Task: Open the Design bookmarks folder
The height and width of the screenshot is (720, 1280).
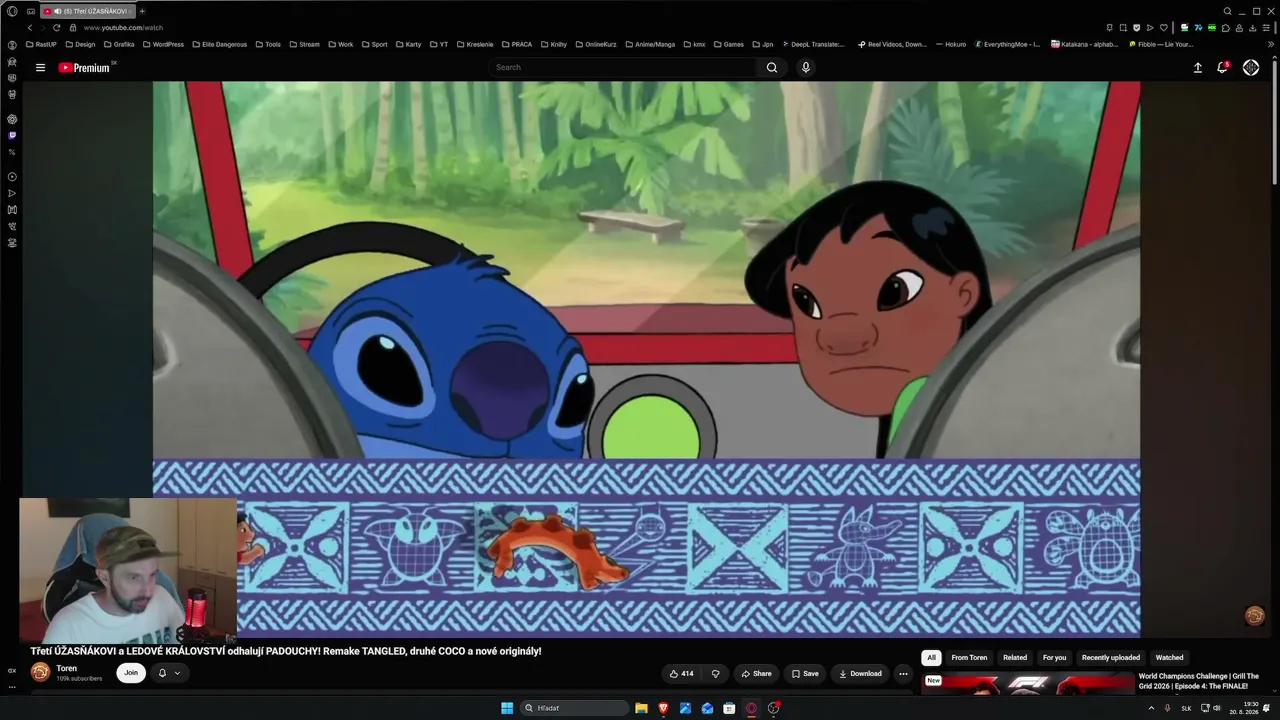Action: [x=80, y=44]
